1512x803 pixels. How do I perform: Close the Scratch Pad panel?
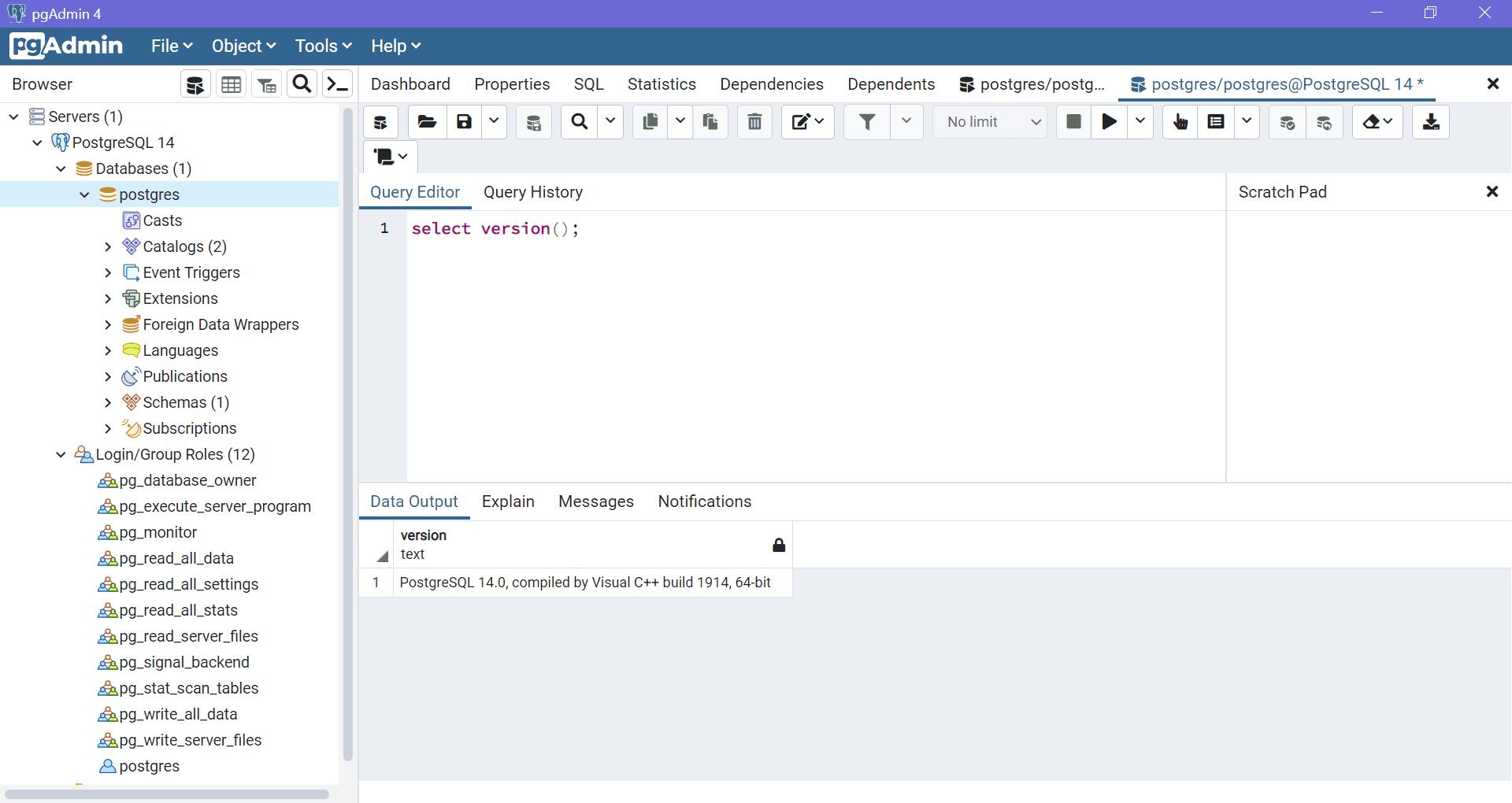click(1492, 191)
